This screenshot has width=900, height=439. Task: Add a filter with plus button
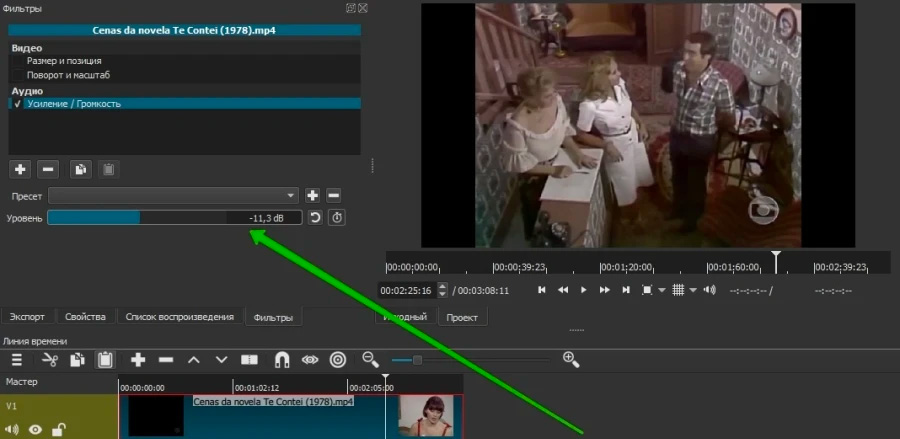pyautogui.click(x=20, y=169)
